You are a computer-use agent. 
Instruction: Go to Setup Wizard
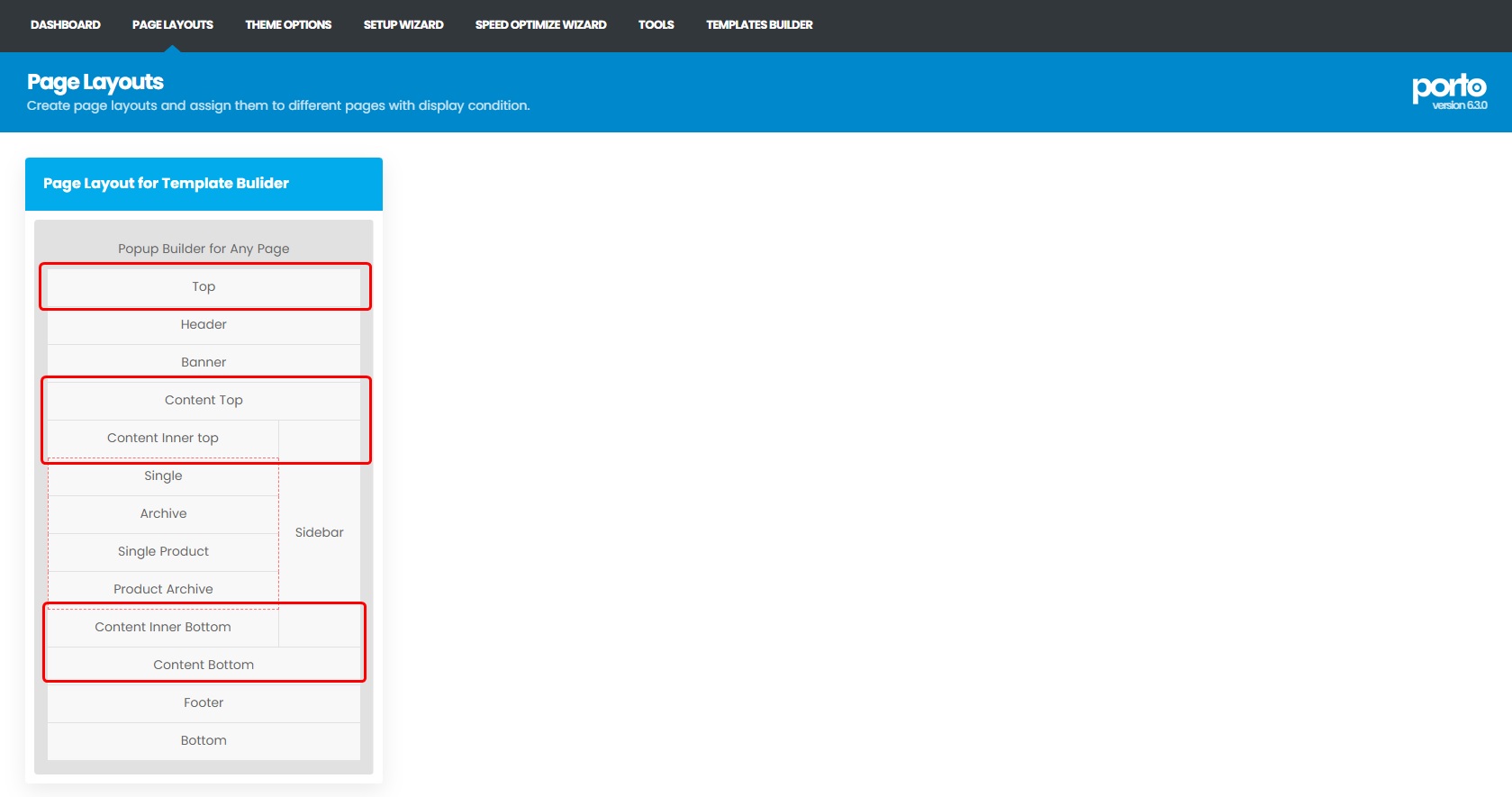tap(403, 25)
